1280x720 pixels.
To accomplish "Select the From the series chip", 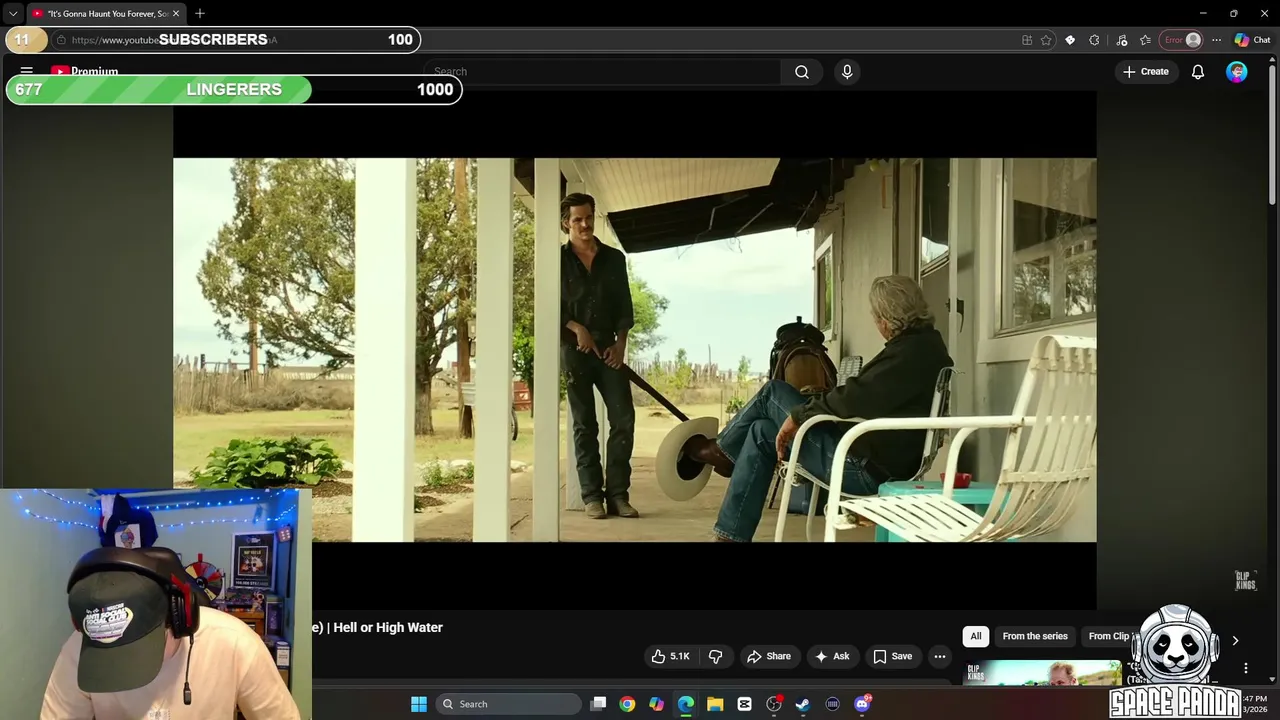I will [x=1035, y=636].
